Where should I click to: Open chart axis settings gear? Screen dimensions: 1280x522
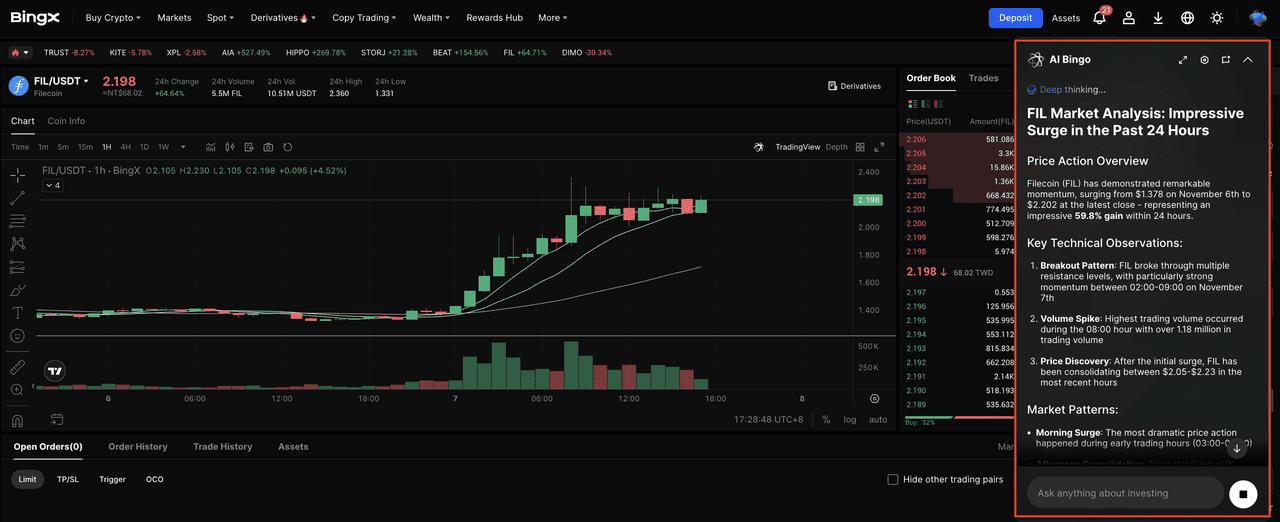click(875, 398)
